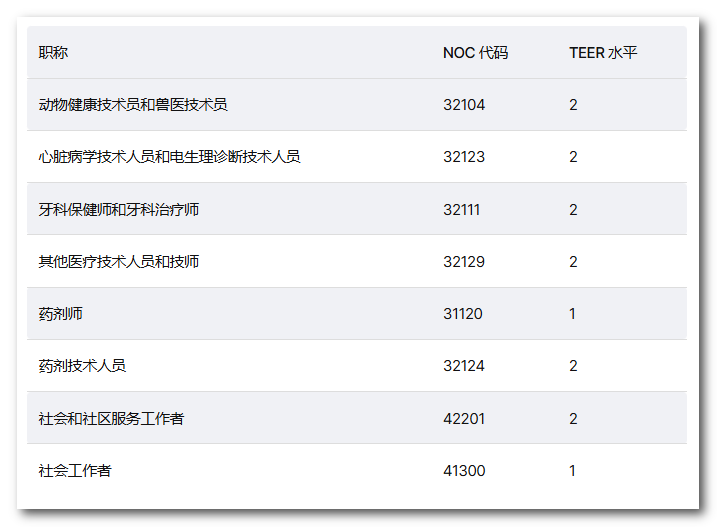The image size is (717, 527).
Task: Select 社会和社区服务工作者 job title
Action: pos(111,419)
